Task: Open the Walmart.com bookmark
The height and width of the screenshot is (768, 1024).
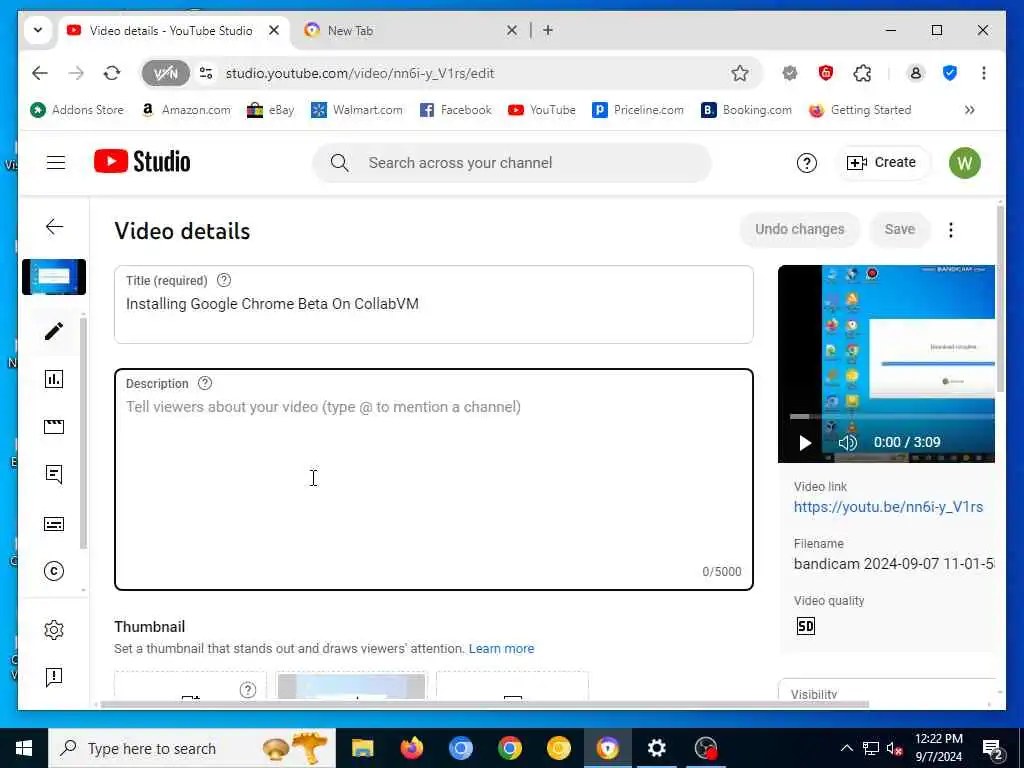Action: pyautogui.click(x=357, y=110)
